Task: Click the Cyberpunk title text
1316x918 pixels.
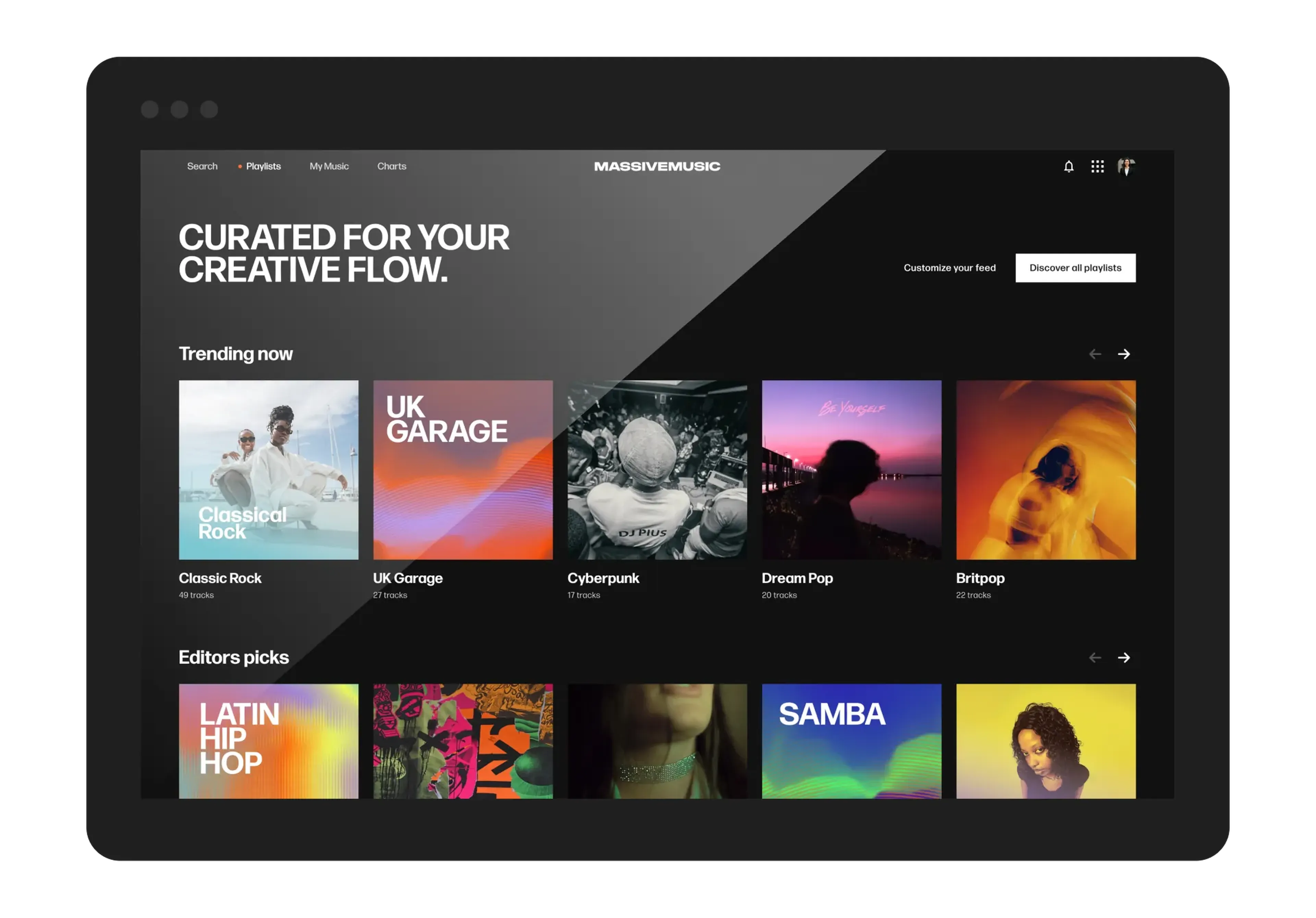Action: (603, 578)
